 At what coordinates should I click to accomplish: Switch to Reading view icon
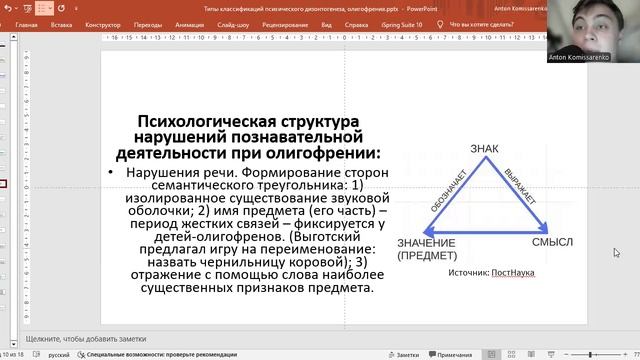coord(531,354)
